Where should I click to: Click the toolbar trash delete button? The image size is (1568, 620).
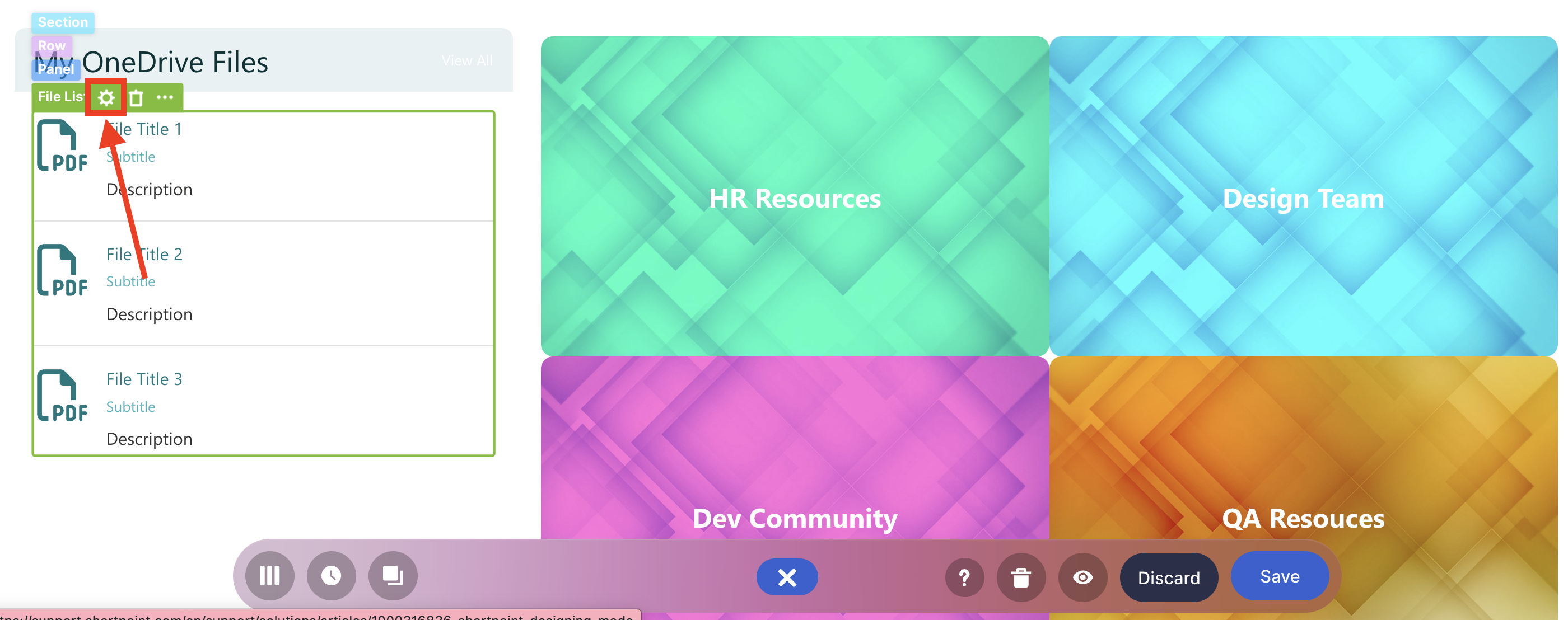click(1021, 577)
